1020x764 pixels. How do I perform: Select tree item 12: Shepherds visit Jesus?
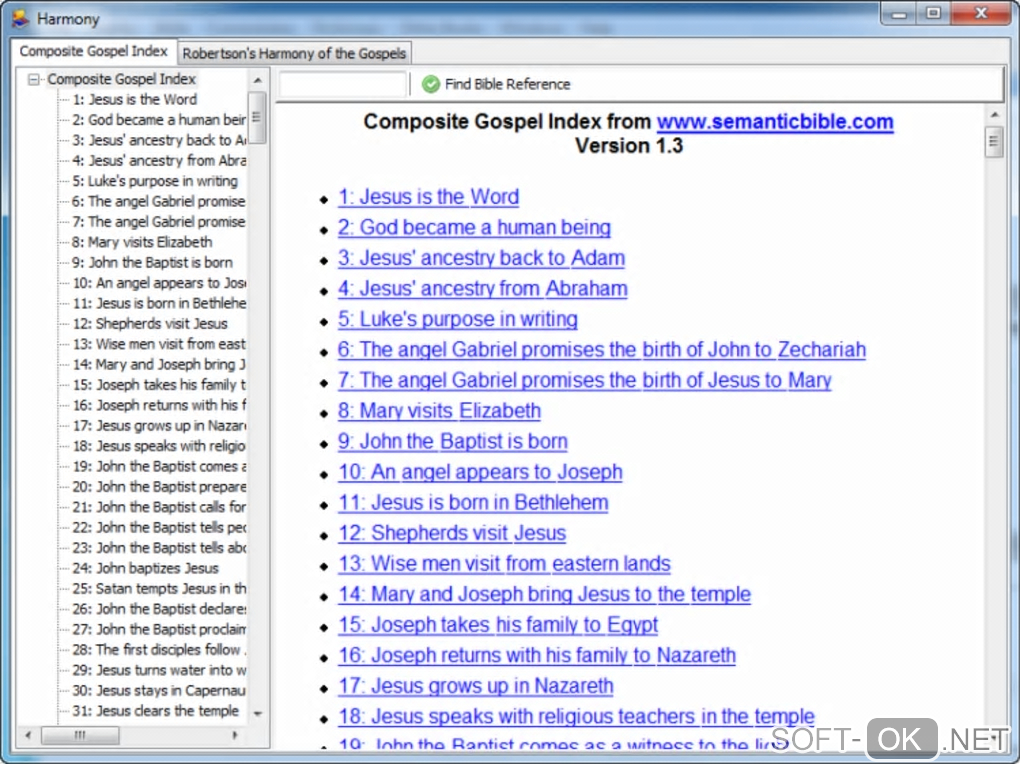(x=150, y=323)
